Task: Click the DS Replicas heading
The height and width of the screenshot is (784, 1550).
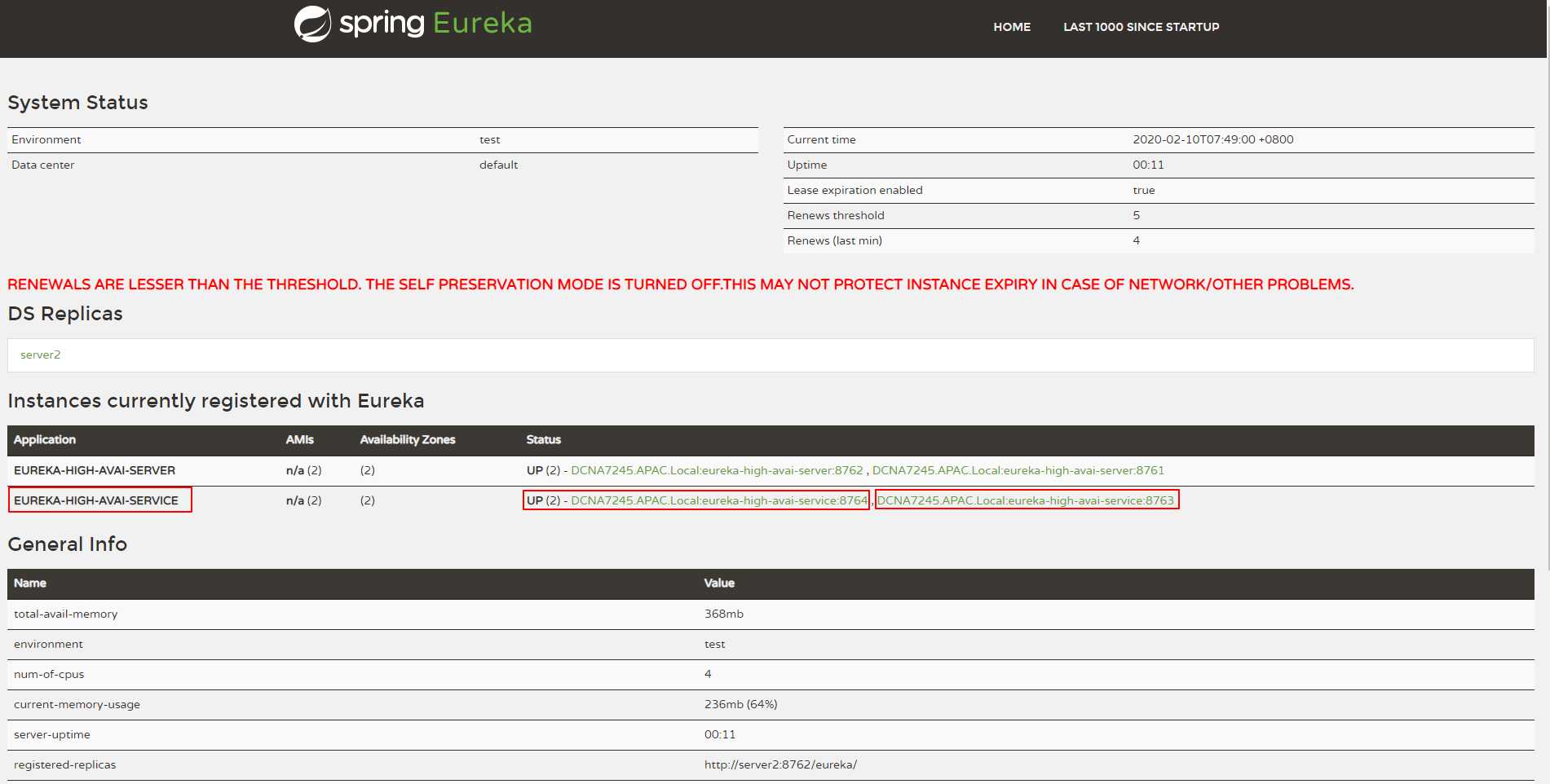Action: point(65,314)
